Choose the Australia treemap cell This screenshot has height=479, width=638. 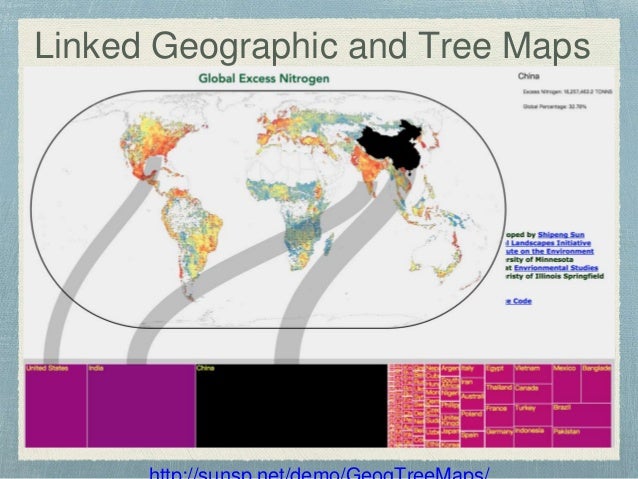coord(472,401)
